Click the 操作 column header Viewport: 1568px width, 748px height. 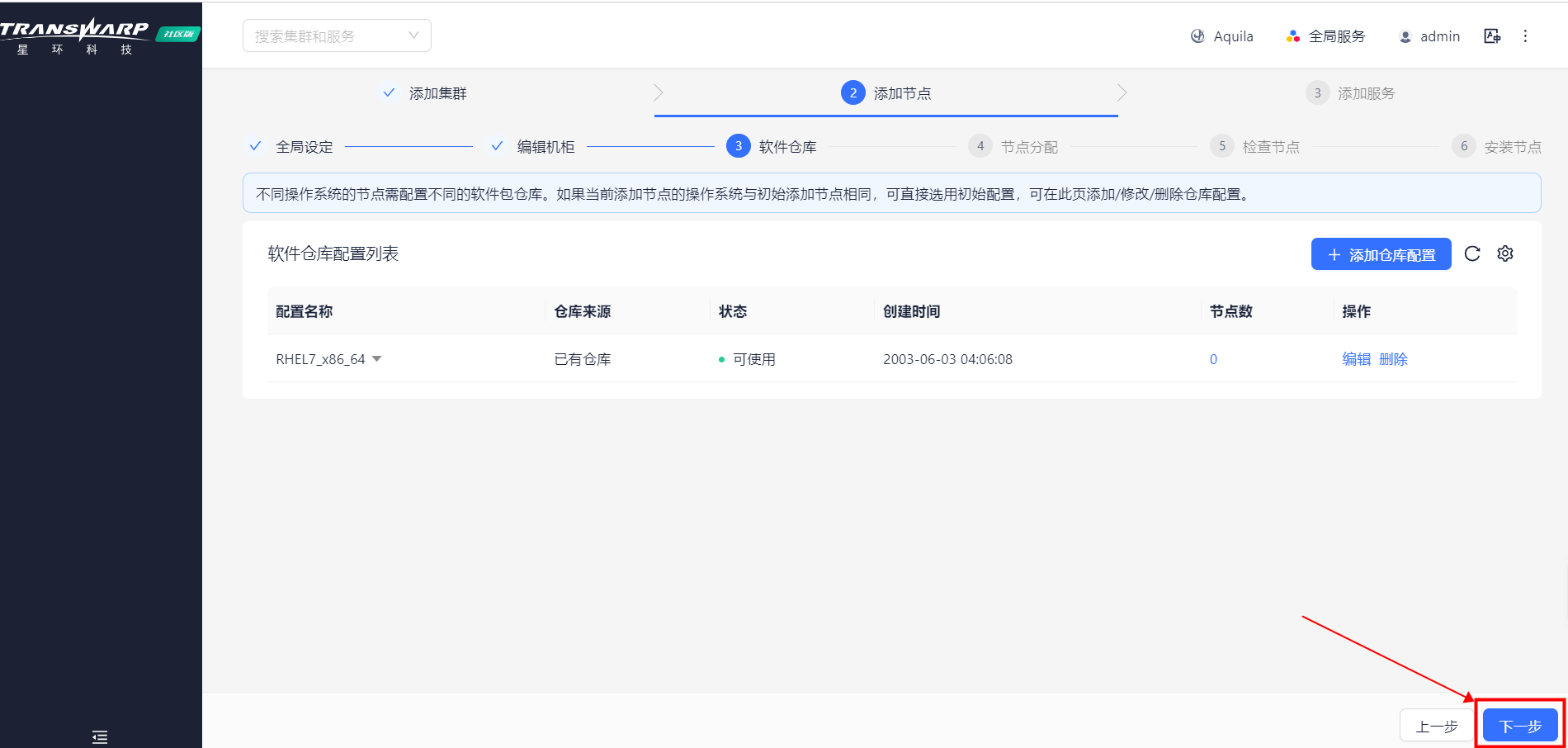[1357, 311]
